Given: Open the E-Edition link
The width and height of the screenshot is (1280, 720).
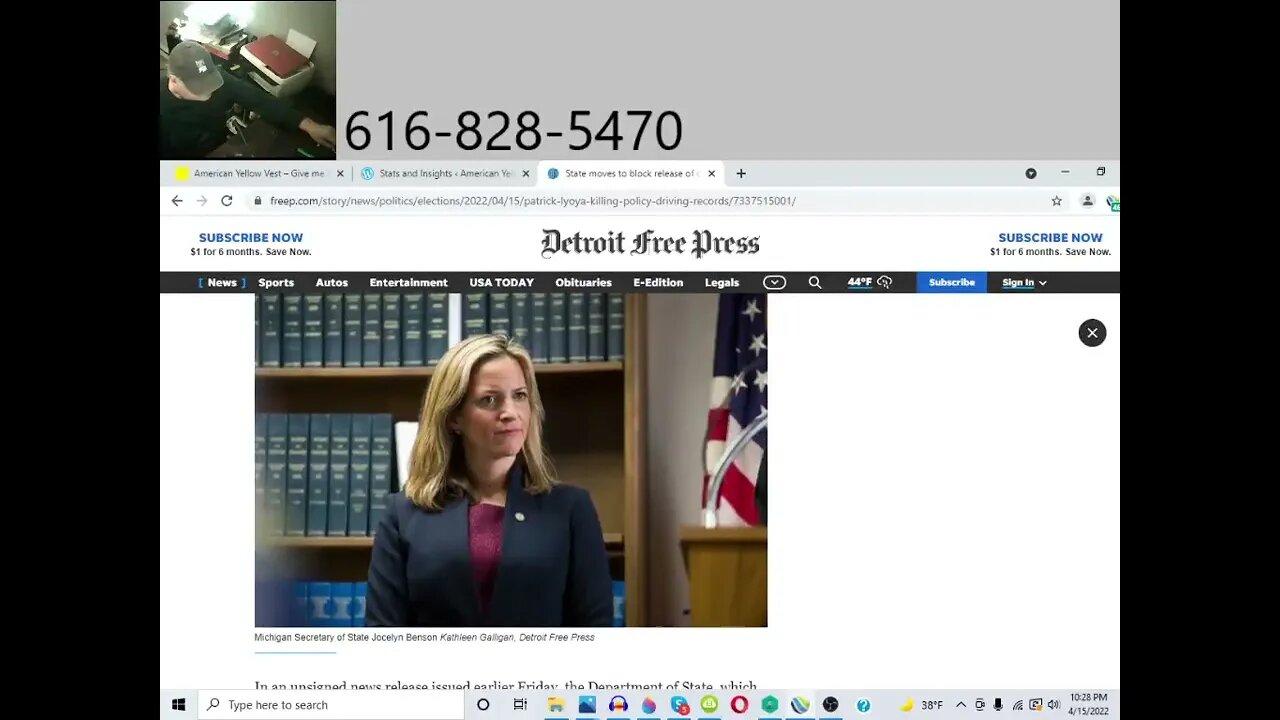Looking at the screenshot, I should click(658, 283).
